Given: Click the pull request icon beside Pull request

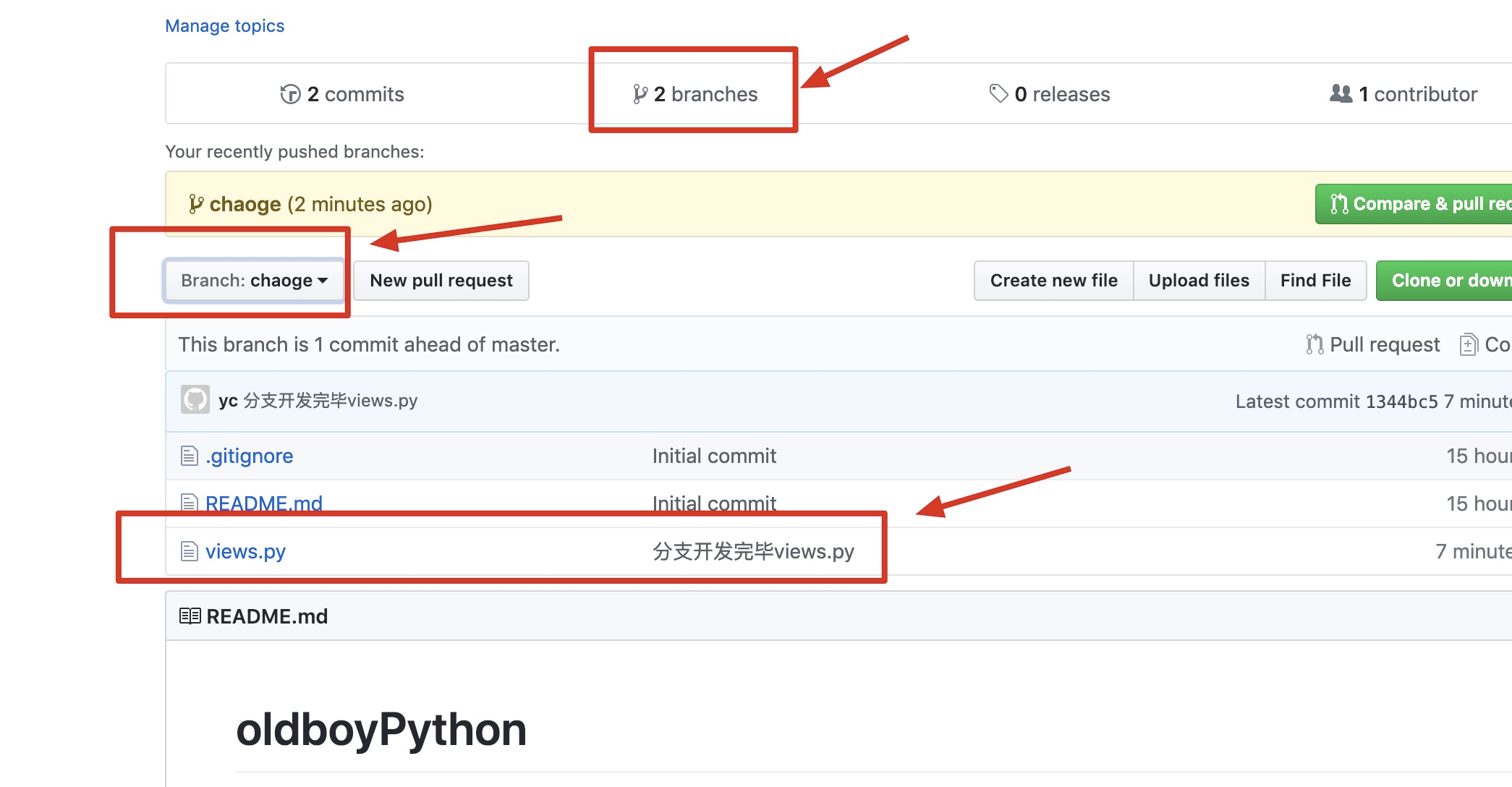Looking at the screenshot, I should (1314, 344).
